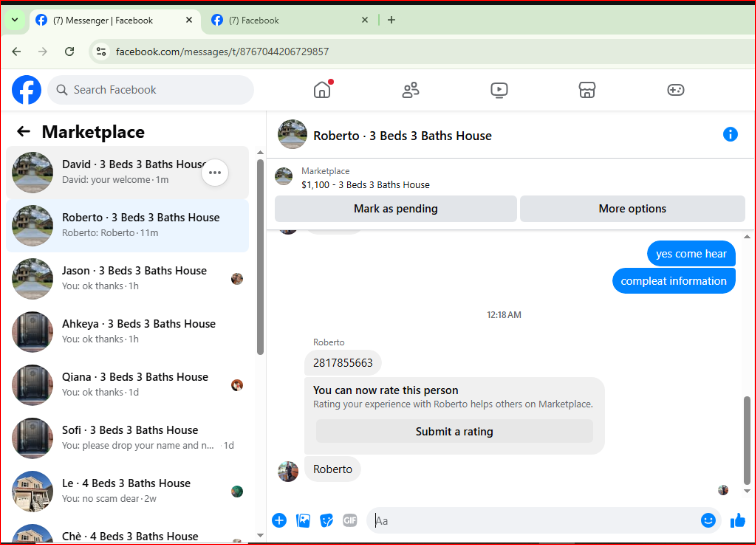Close the second (7) Facebook tab
The image size is (756, 545).
coord(365,20)
